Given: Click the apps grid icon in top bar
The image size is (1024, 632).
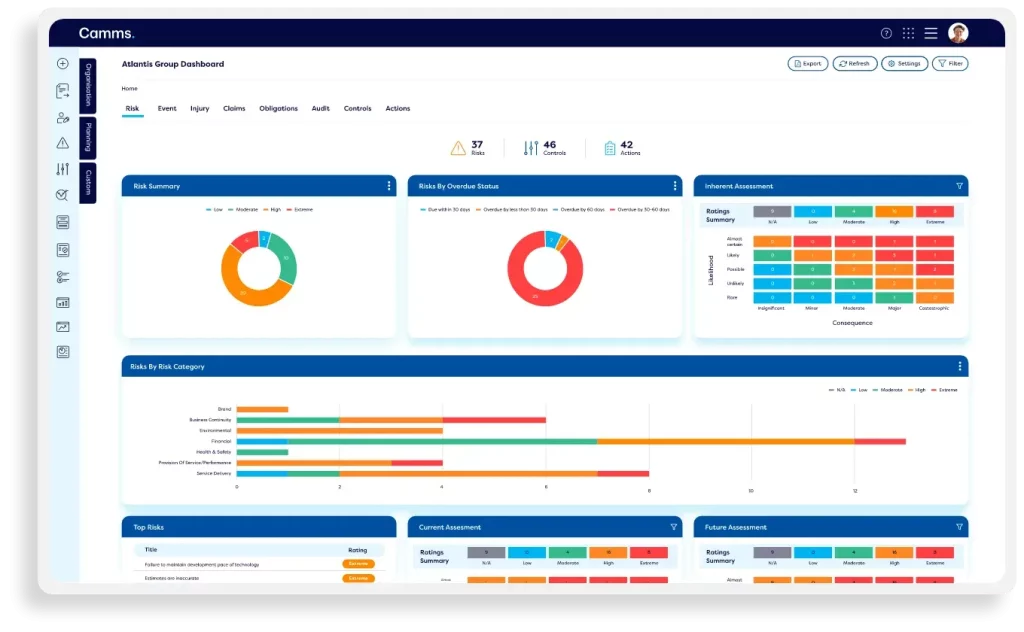Looking at the screenshot, I should 908,32.
